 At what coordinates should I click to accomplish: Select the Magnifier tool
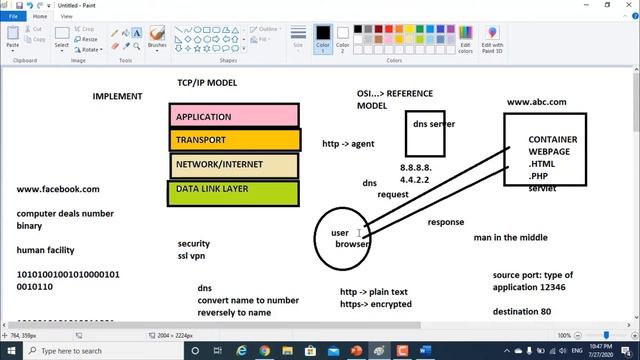(x=137, y=46)
